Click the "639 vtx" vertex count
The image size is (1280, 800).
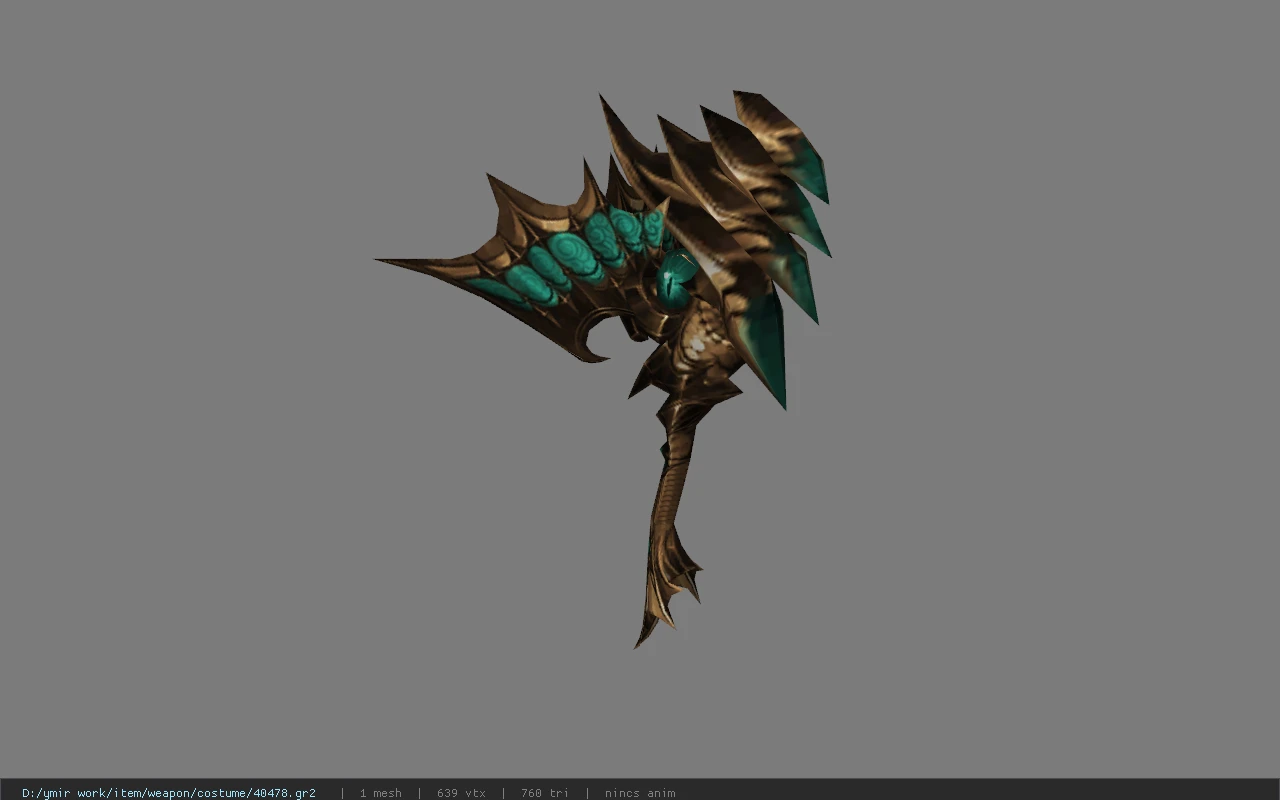coord(461,793)
